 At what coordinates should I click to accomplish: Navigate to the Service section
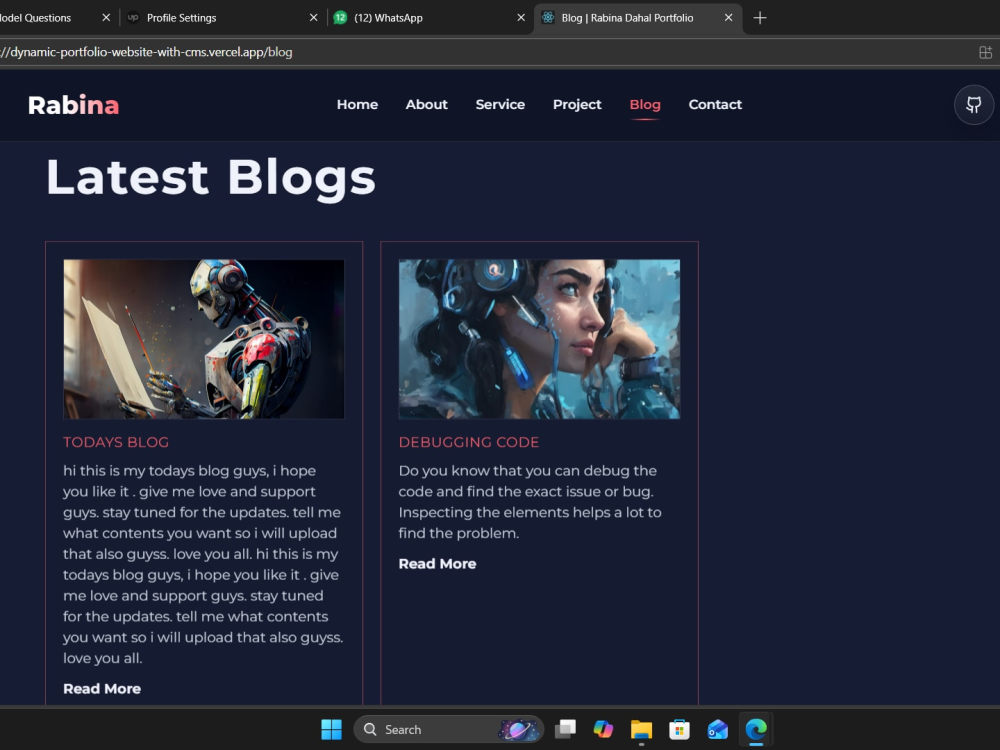(500, 105)
